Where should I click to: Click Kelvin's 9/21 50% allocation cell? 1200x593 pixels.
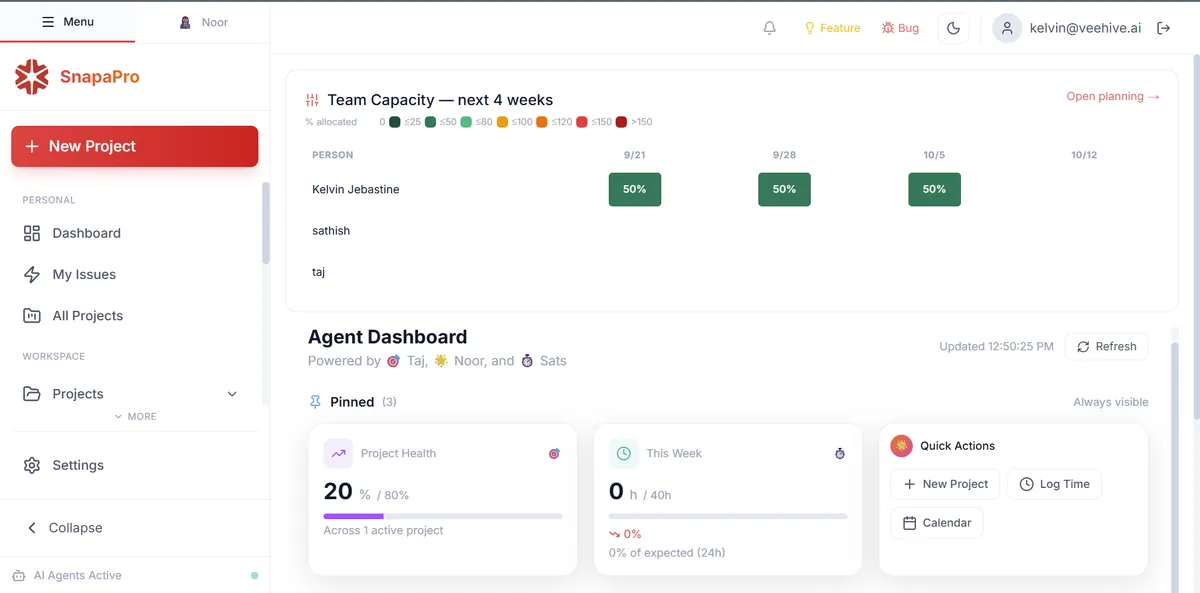coord(635,189)
